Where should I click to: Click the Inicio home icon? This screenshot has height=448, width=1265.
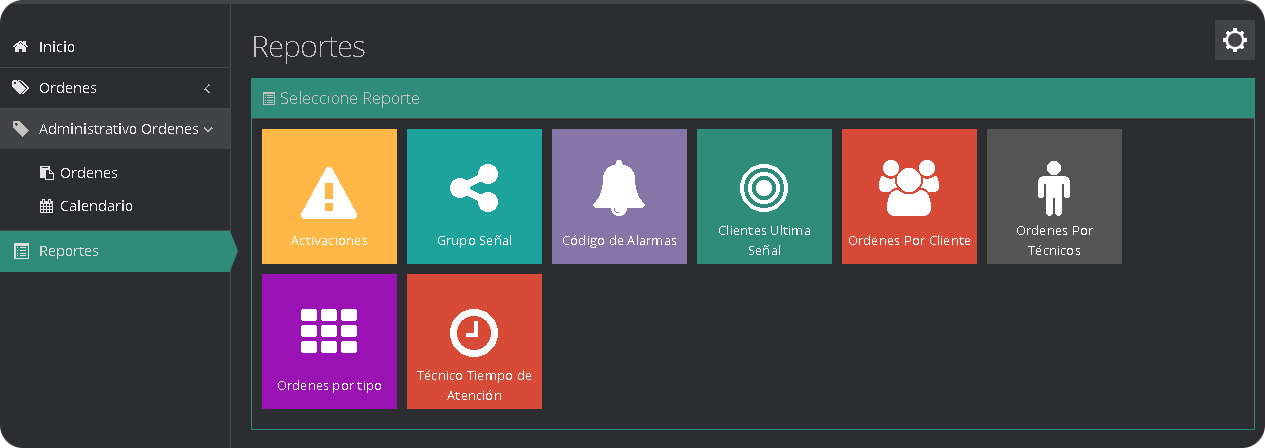(x=19, y=47)
